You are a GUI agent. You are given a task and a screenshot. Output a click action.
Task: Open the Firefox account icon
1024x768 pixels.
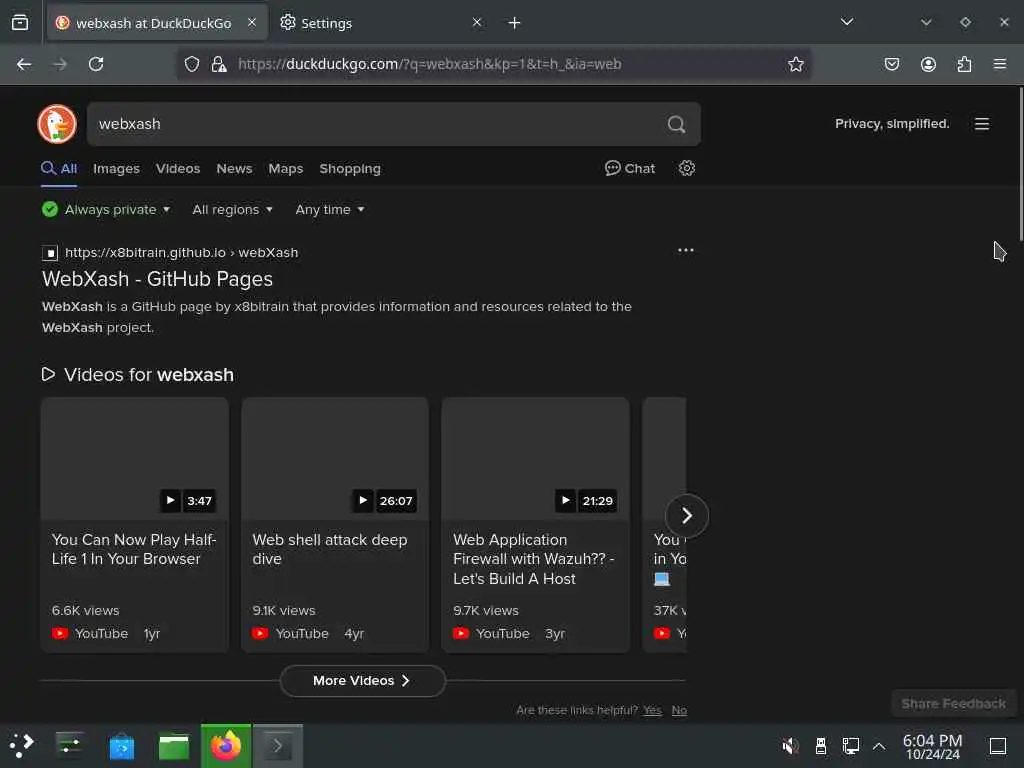928,64
